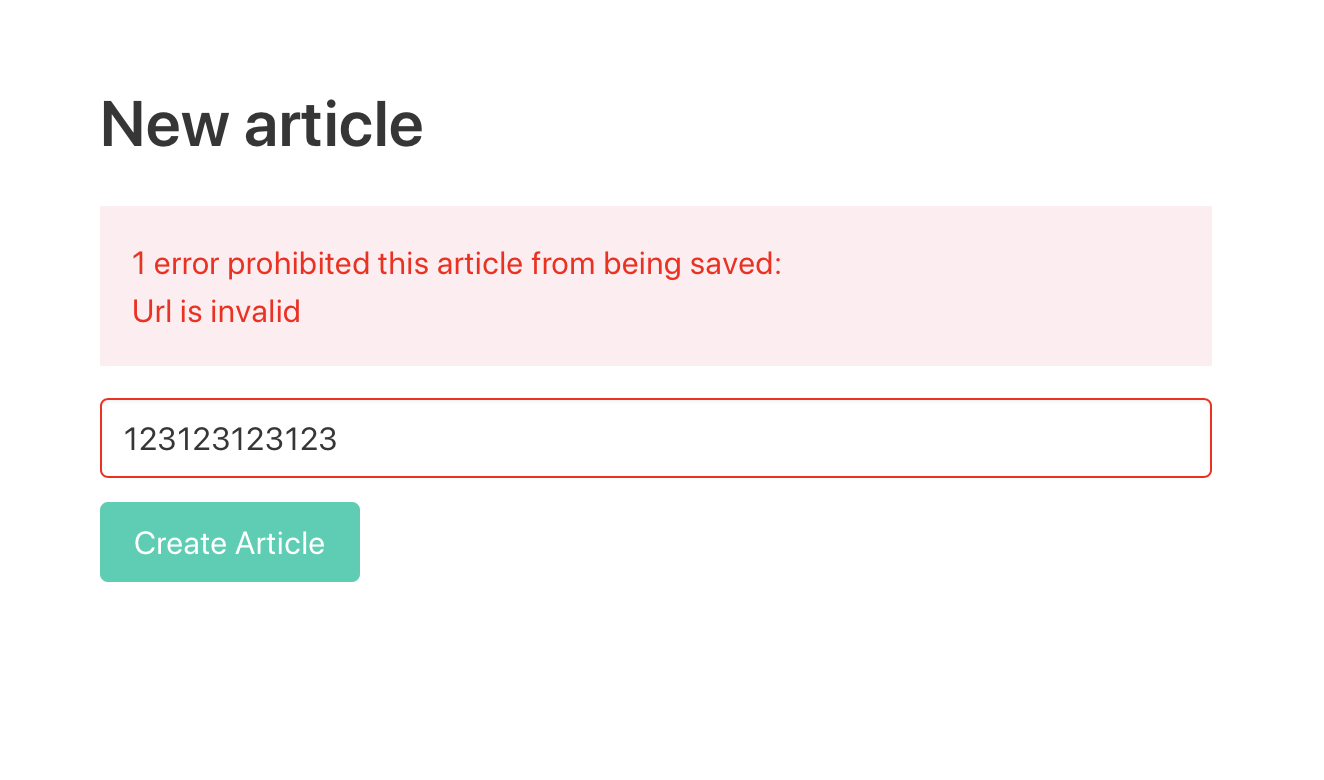
Task: Click the "Url is invalid" error message
Action: [x=216, y=312]
